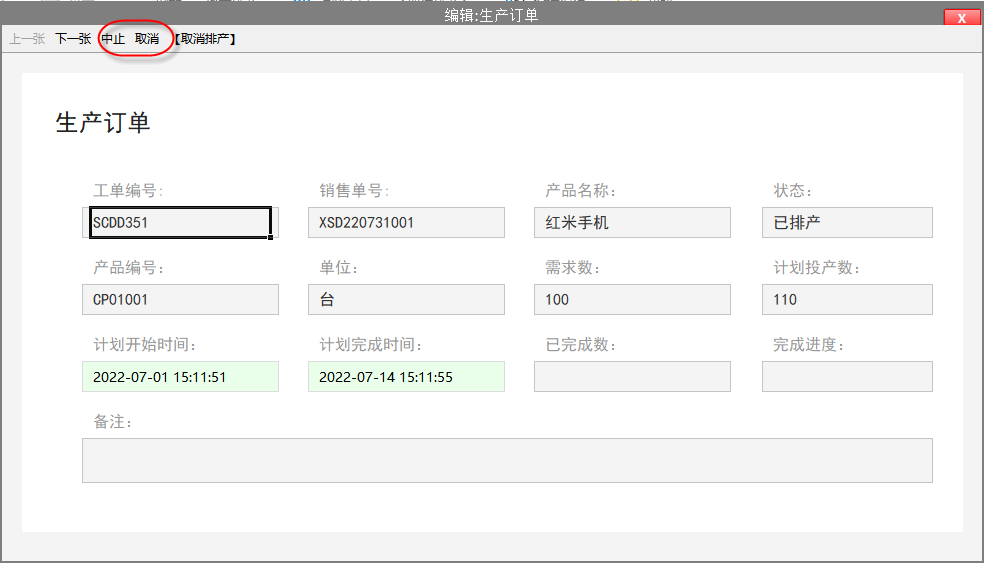Click the 产品编号: label
This screenshot has width=984, height=563.
click(129, 268)
